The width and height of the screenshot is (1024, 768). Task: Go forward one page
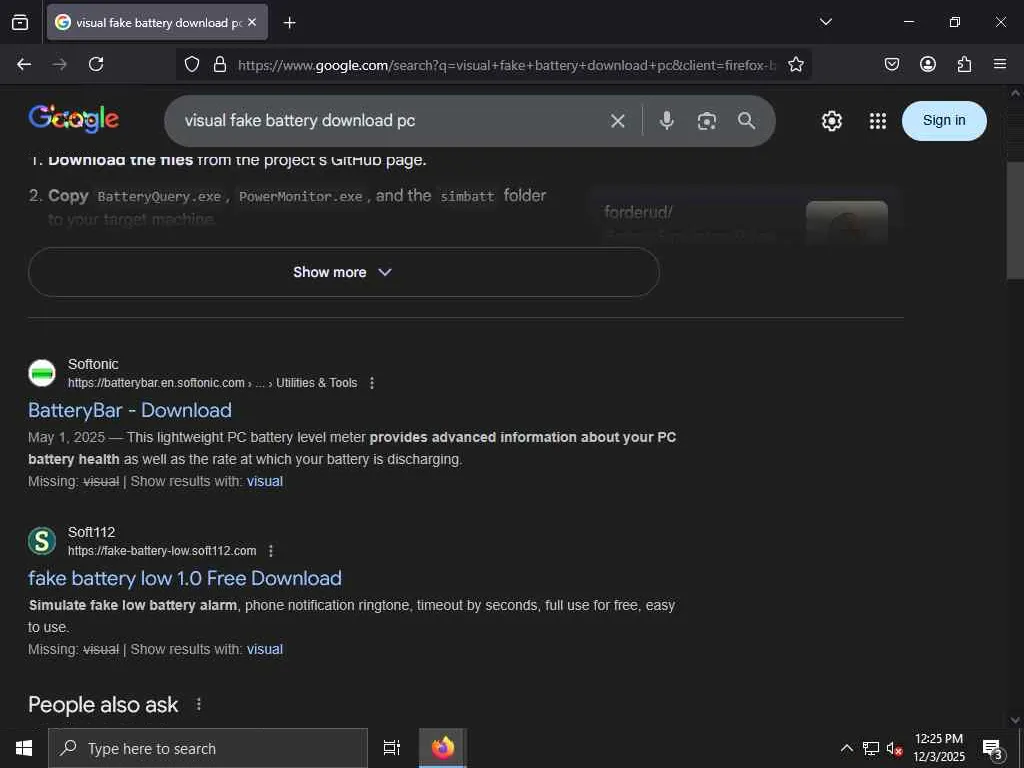pos(60,64)
